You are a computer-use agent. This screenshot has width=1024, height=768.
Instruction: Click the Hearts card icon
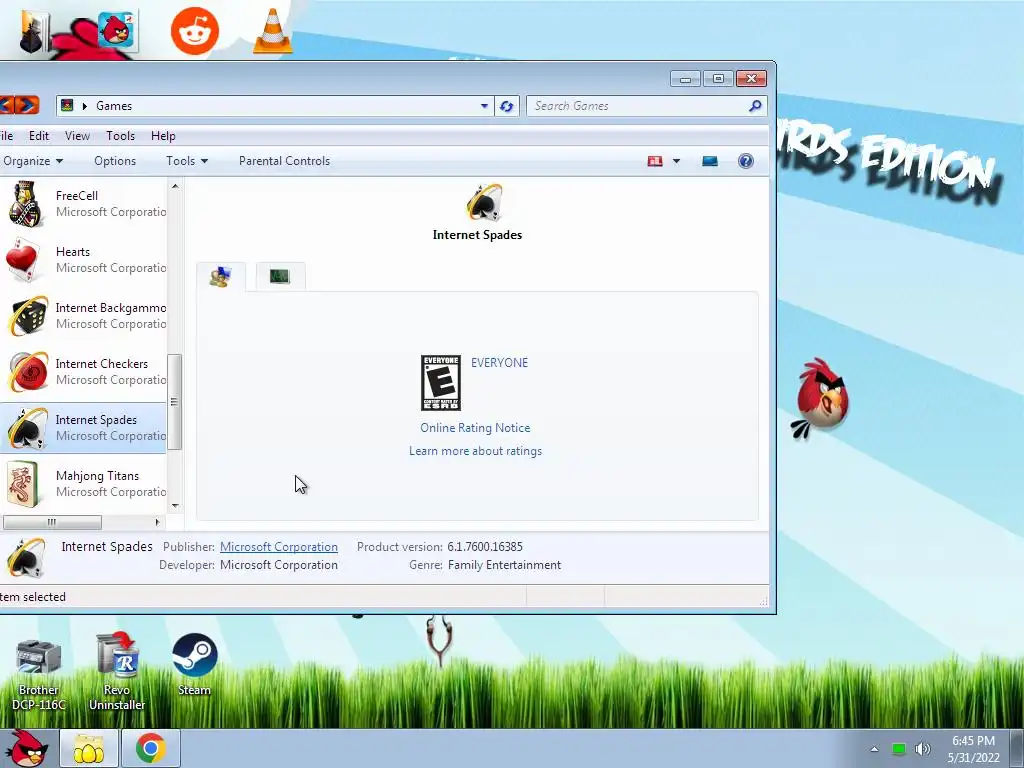[25, 260]
